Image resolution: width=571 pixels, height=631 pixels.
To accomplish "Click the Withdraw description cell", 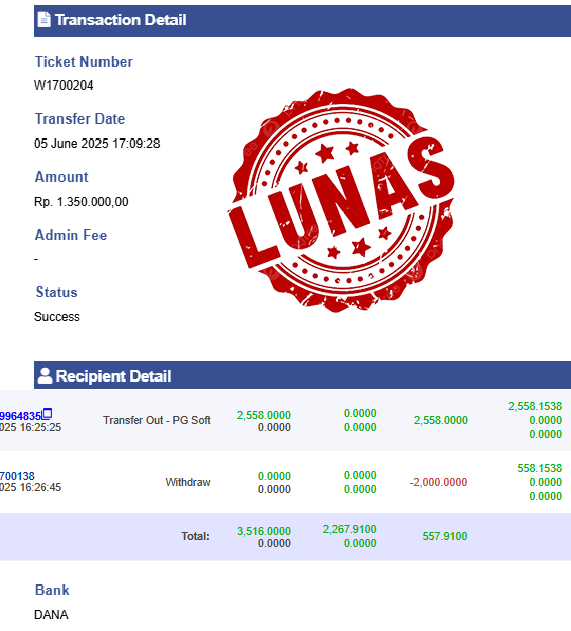I will pyautogui.click(x=188, y=482).
